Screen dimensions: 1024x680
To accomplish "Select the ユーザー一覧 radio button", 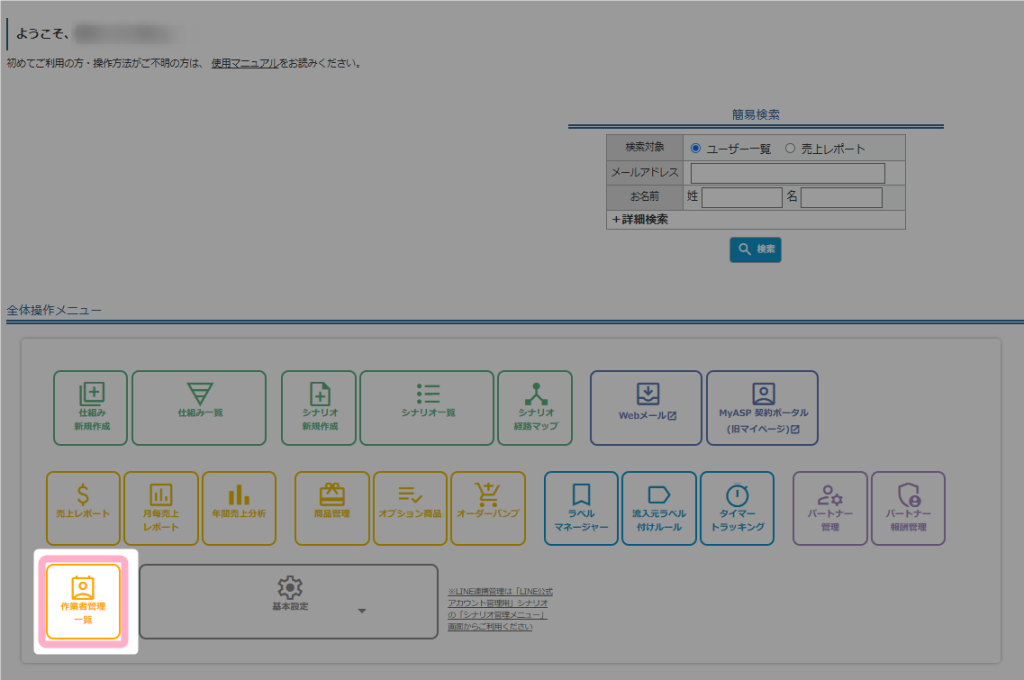I will (696, 148).
